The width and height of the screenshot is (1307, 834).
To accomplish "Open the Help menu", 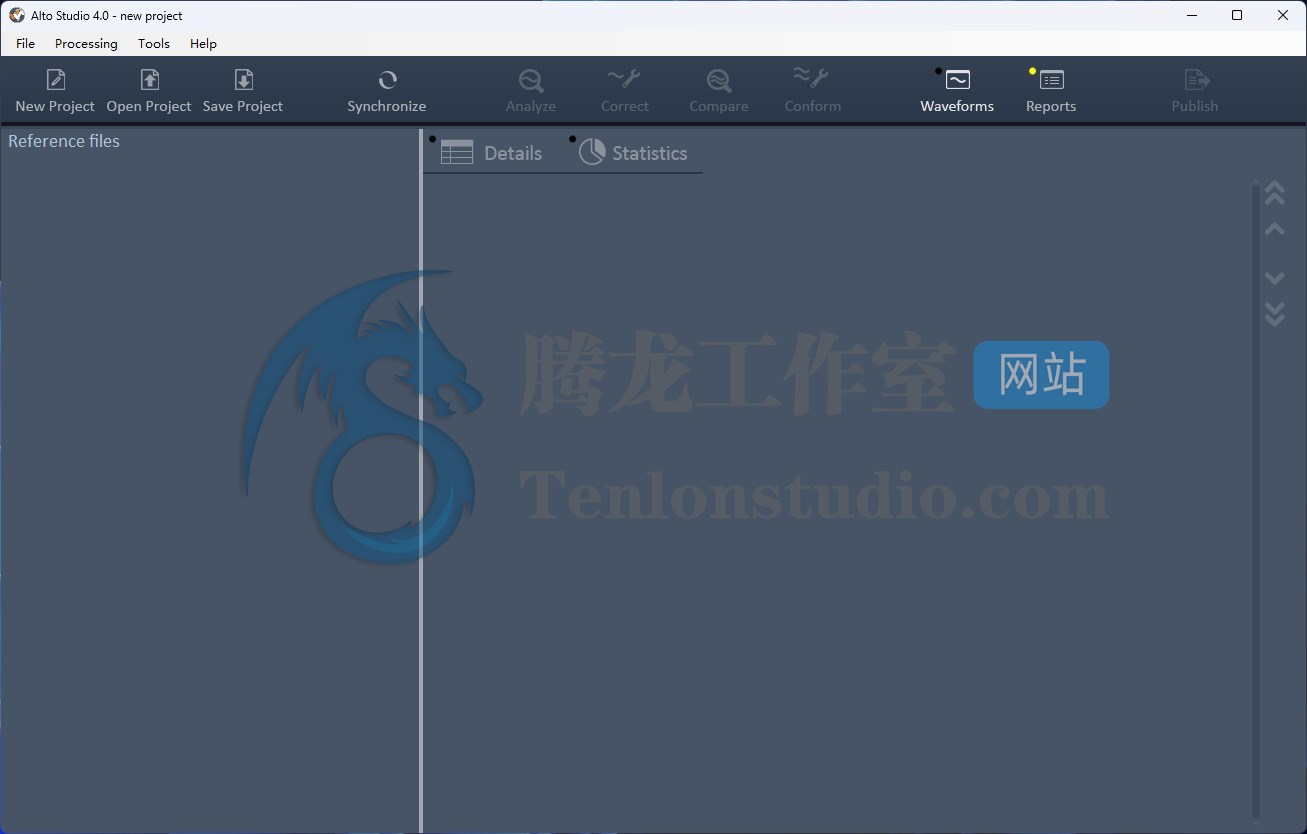I will click(203, 43).
